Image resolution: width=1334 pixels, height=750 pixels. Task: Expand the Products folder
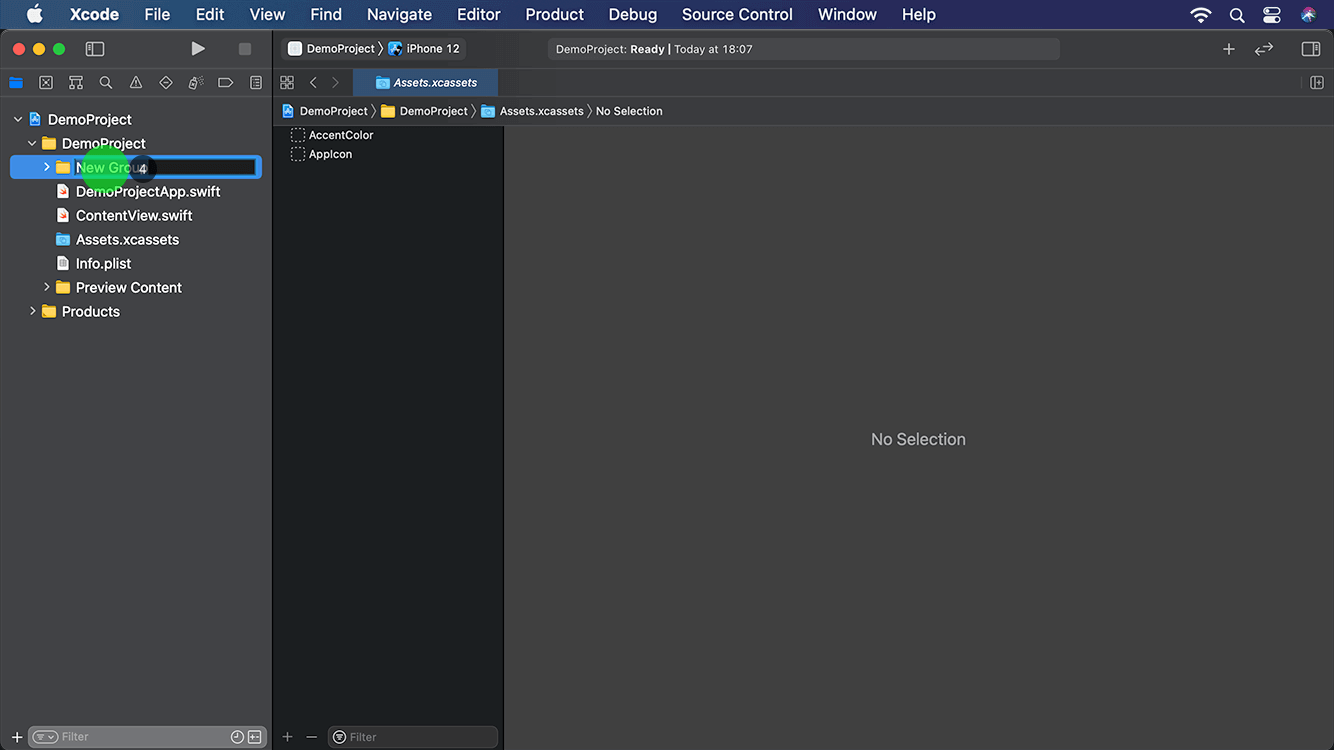[x=32, y=311]
